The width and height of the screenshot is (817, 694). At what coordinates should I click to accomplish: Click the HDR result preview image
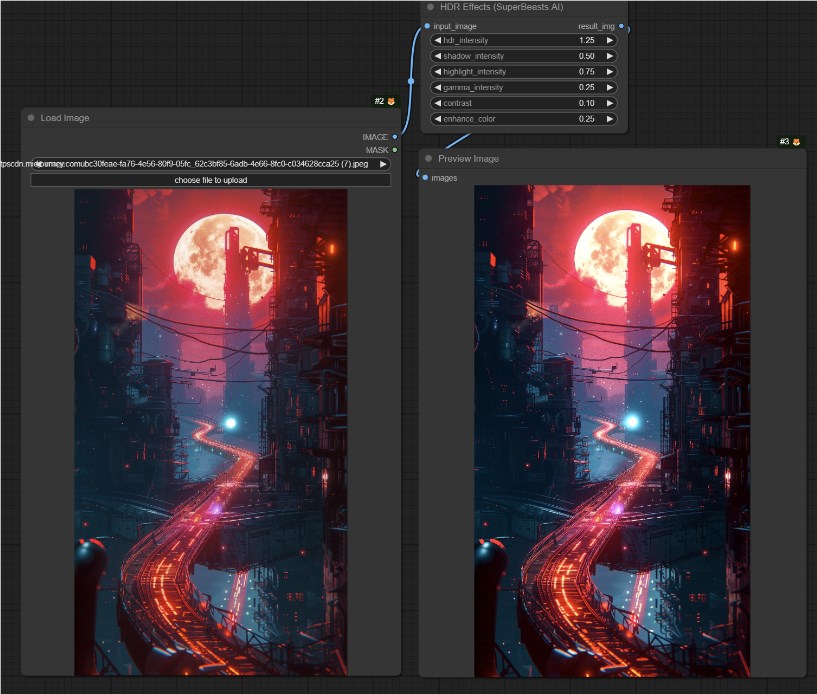pos(612,431)
